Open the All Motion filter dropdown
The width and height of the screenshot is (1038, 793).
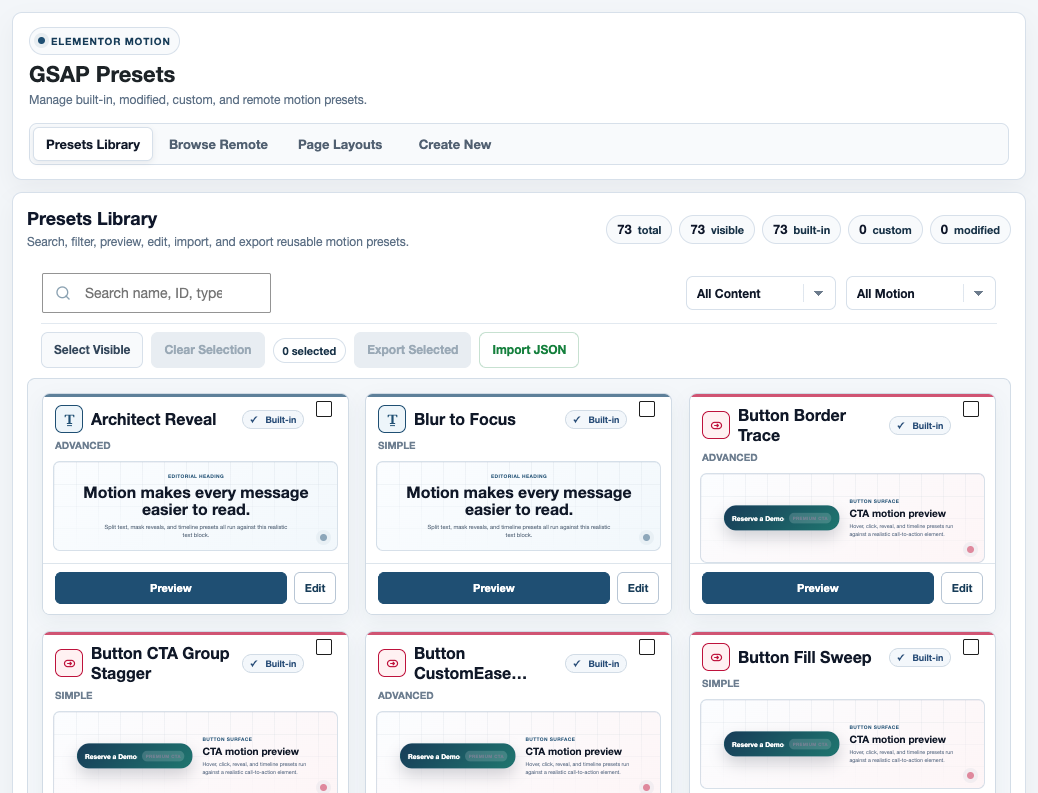921,293
